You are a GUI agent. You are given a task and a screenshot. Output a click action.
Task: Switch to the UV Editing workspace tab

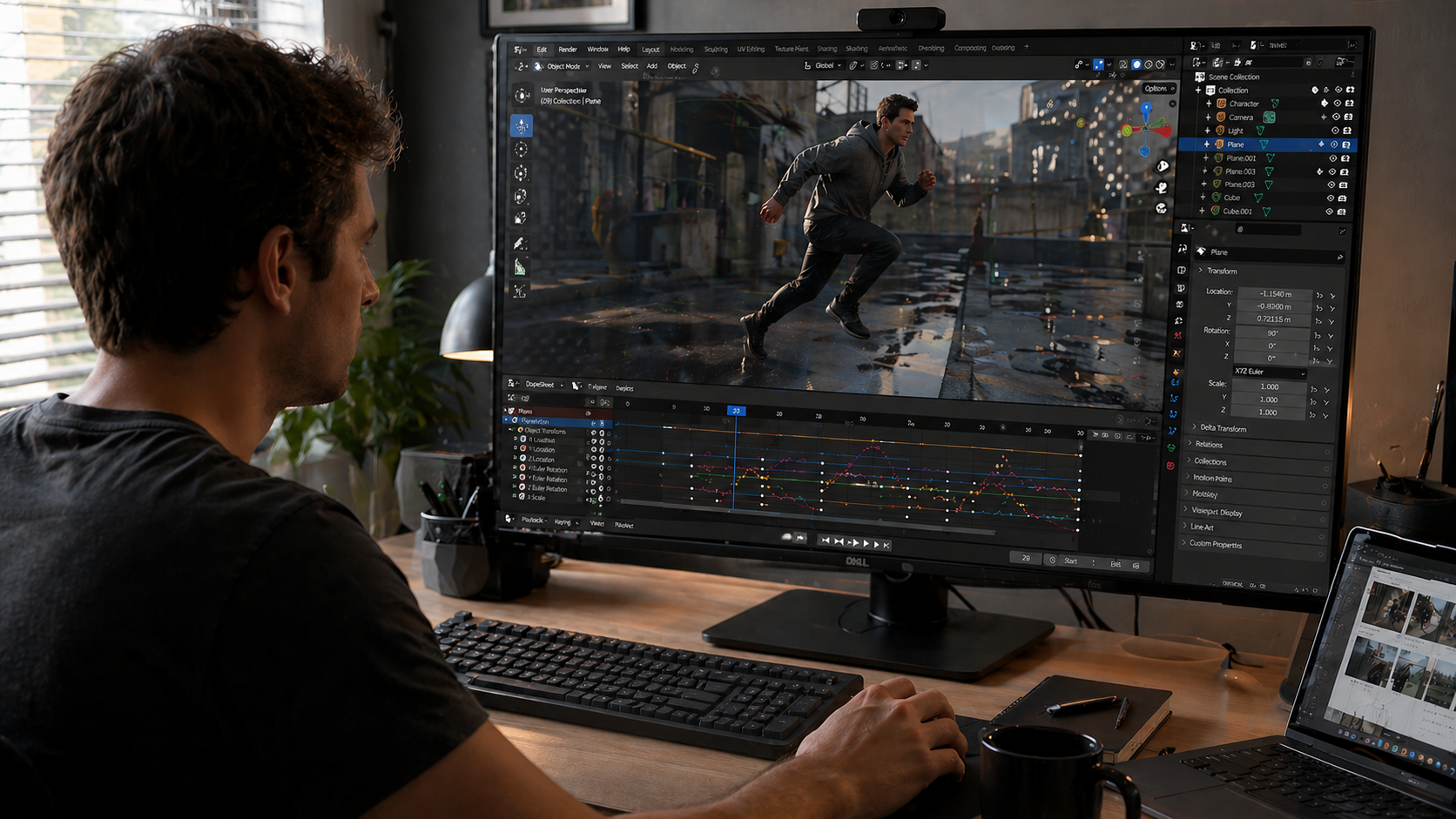coord(750,49)
